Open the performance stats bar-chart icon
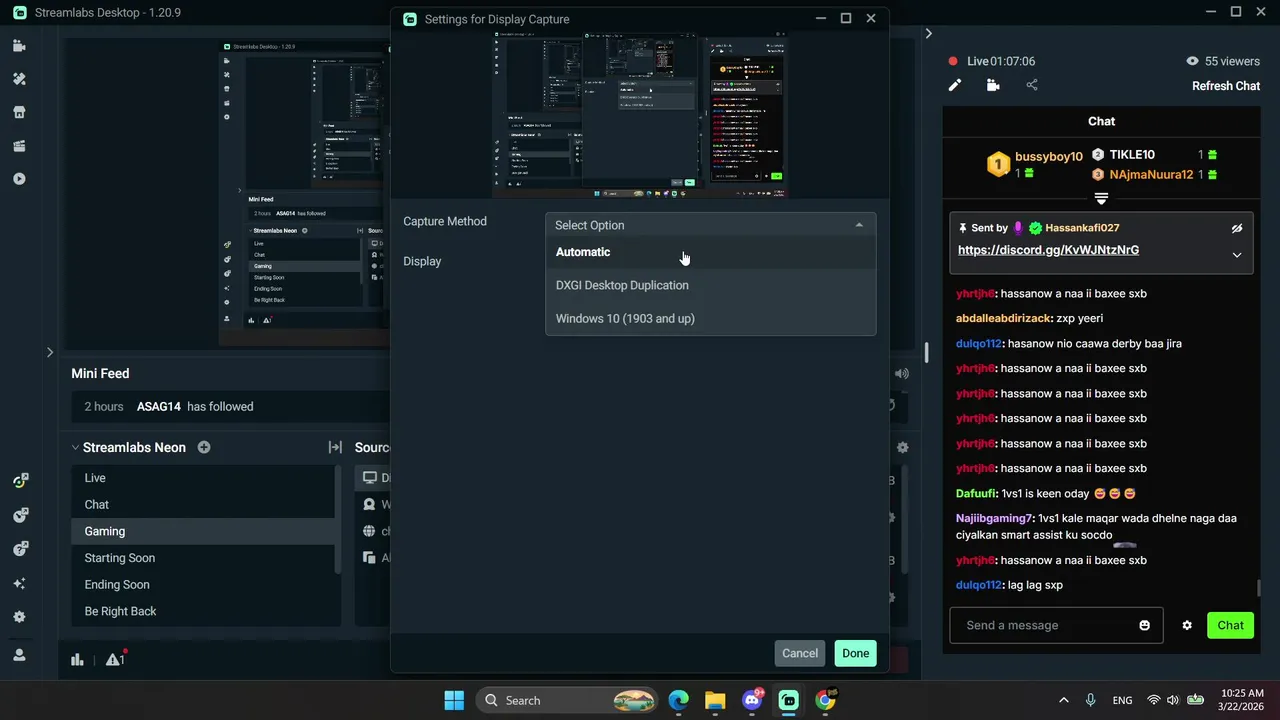This screenshot has width=1280, height=720. (x=77, y=659)
